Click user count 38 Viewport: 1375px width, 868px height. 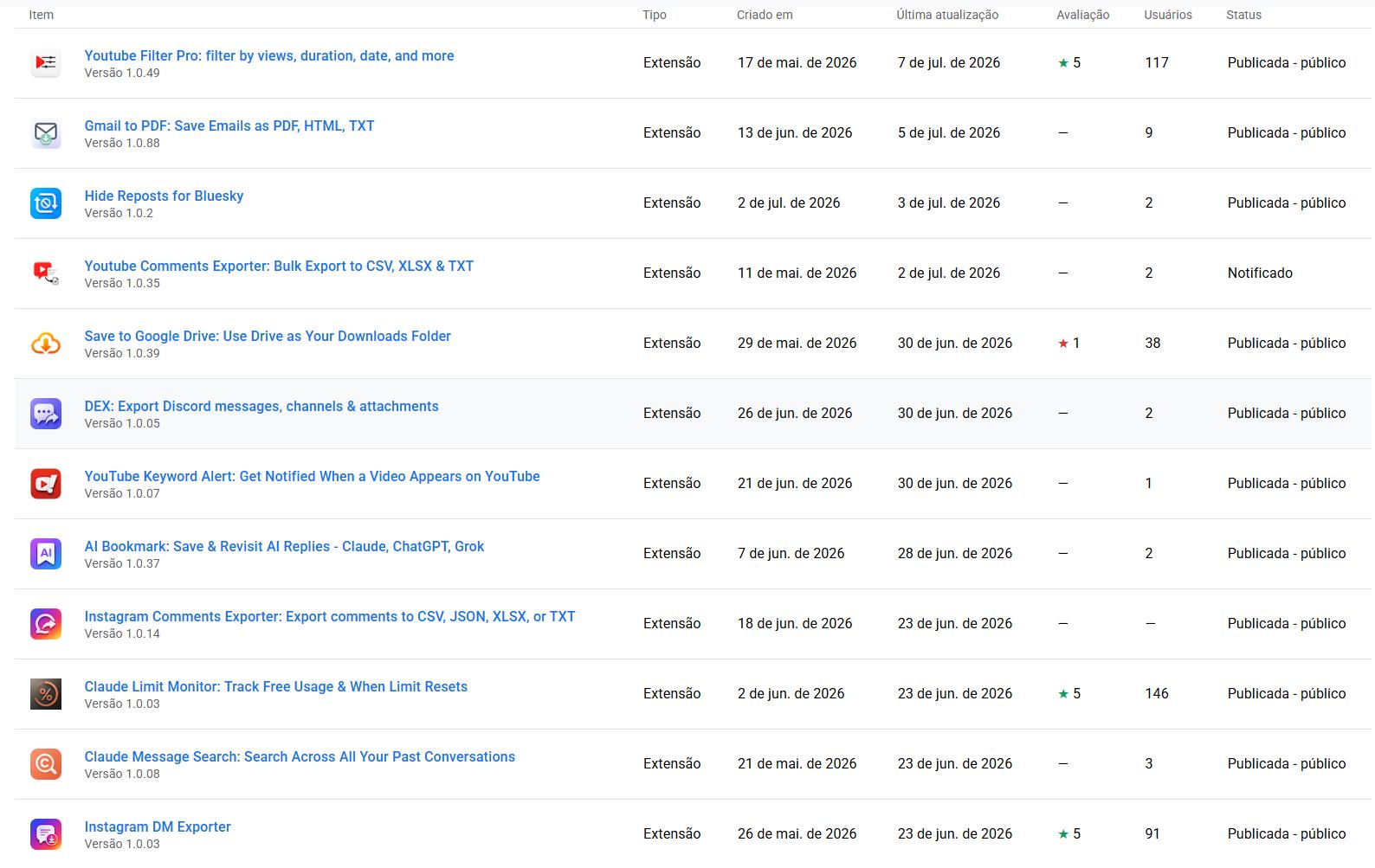pos(1152,343)
